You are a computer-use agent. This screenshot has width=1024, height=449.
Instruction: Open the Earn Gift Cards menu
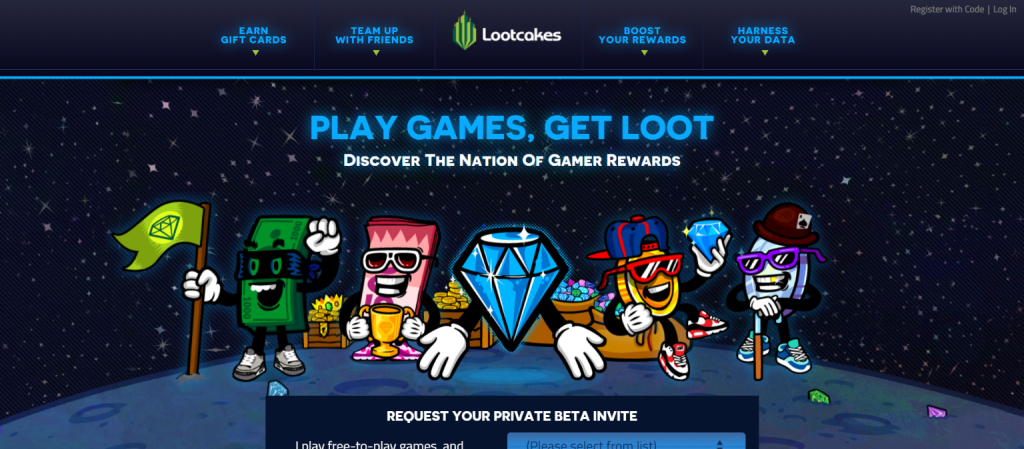tap(253, 36)
